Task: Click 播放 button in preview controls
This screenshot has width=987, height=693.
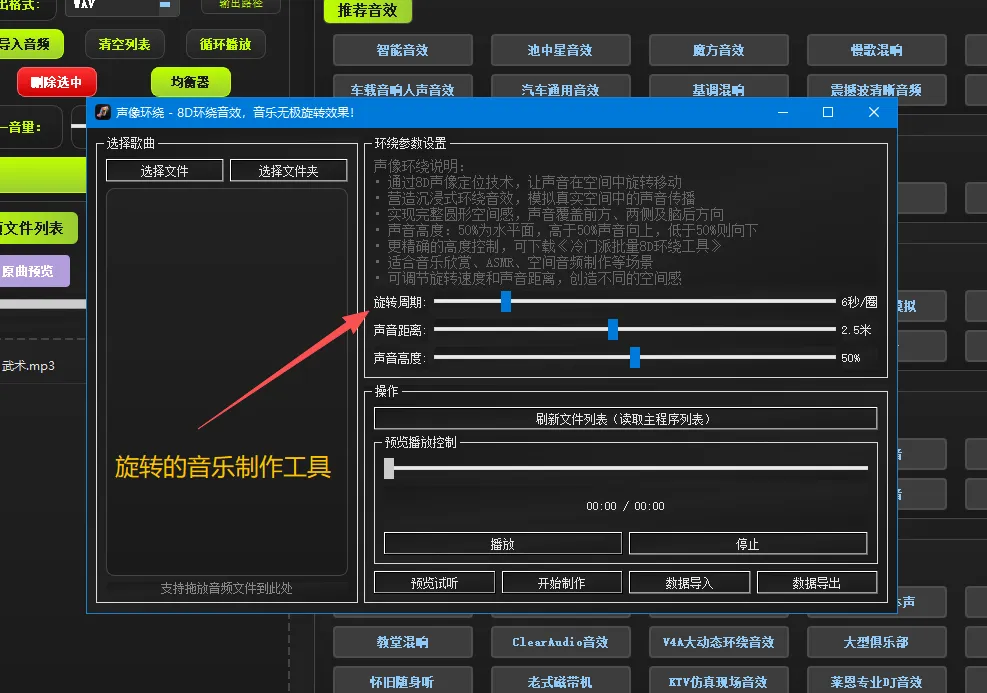Action: 502,543
